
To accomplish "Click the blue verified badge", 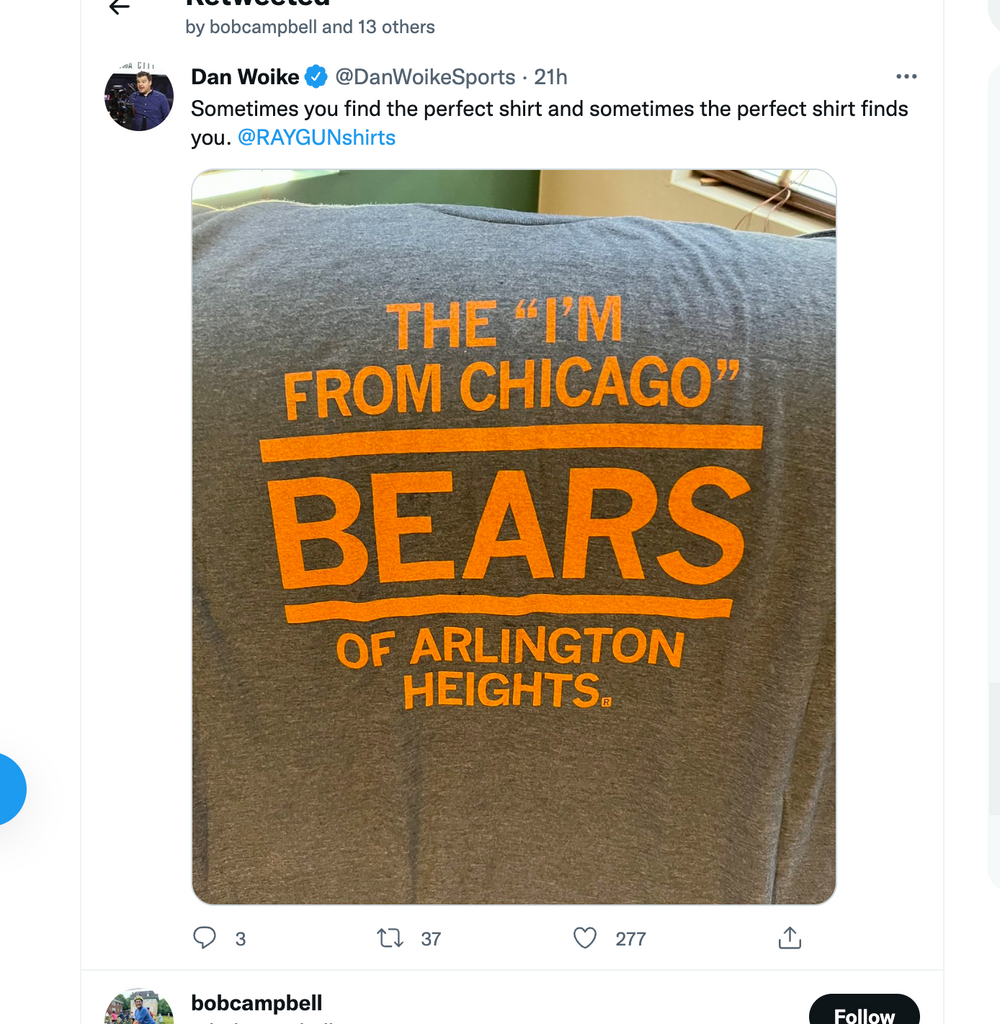I will point(316,77).
